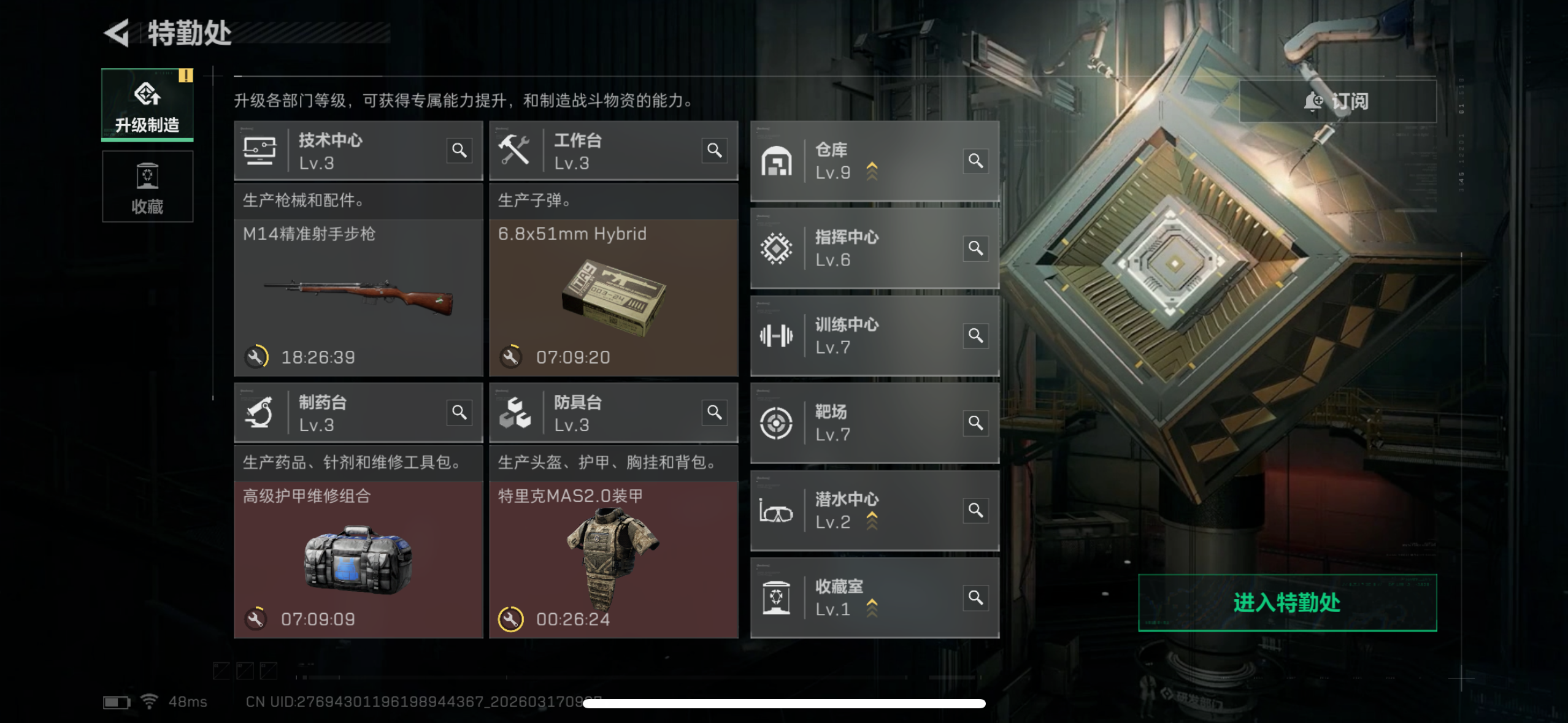The height and width of the screenshot is (723, 1568).
Task: Click the 订阅 subscribe button
Action: coord(1337,101)
